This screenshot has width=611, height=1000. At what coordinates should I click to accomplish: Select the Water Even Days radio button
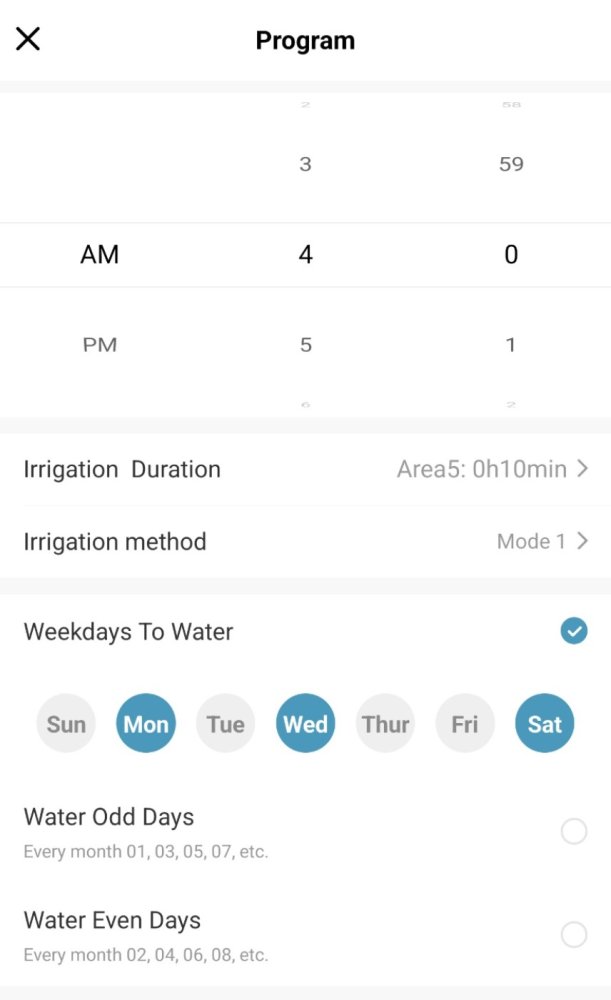(x=574, y=934)
